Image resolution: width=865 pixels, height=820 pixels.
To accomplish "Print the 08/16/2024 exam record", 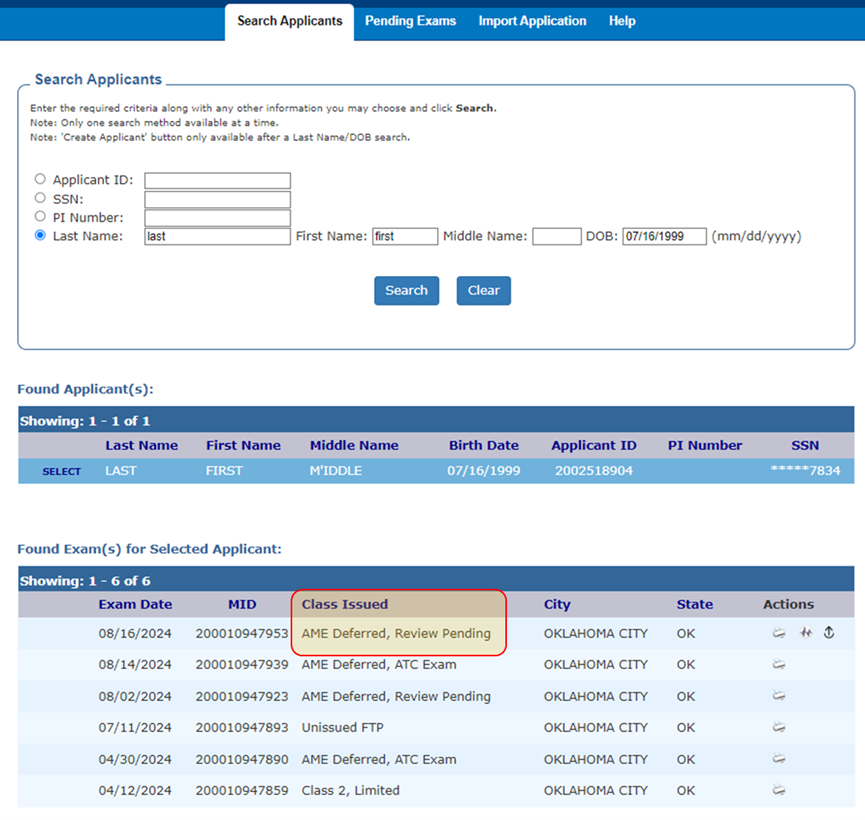I will pyautogui.click(x=778, y=633).
